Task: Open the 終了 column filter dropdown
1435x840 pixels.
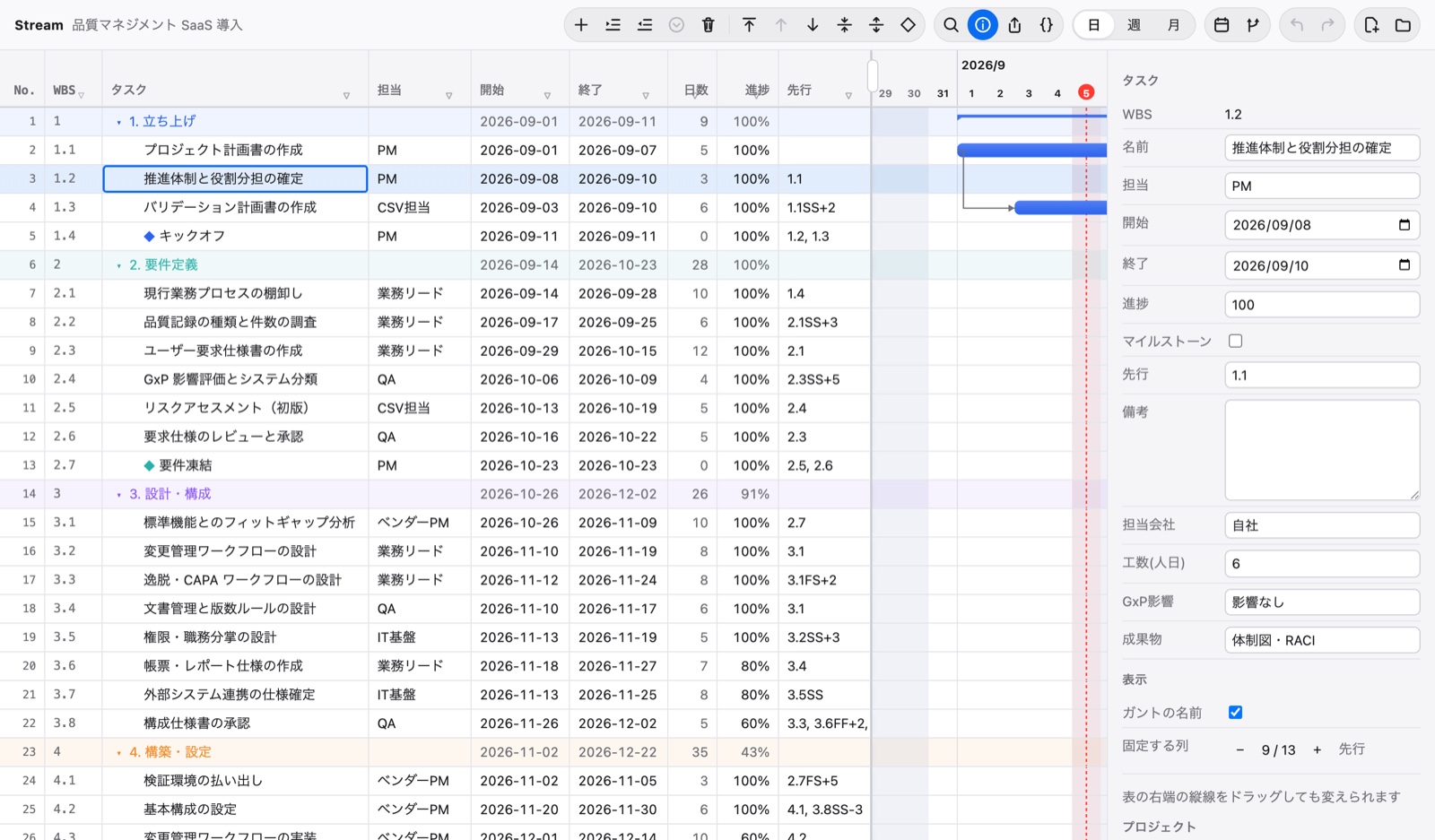Action: coord(646,95)
